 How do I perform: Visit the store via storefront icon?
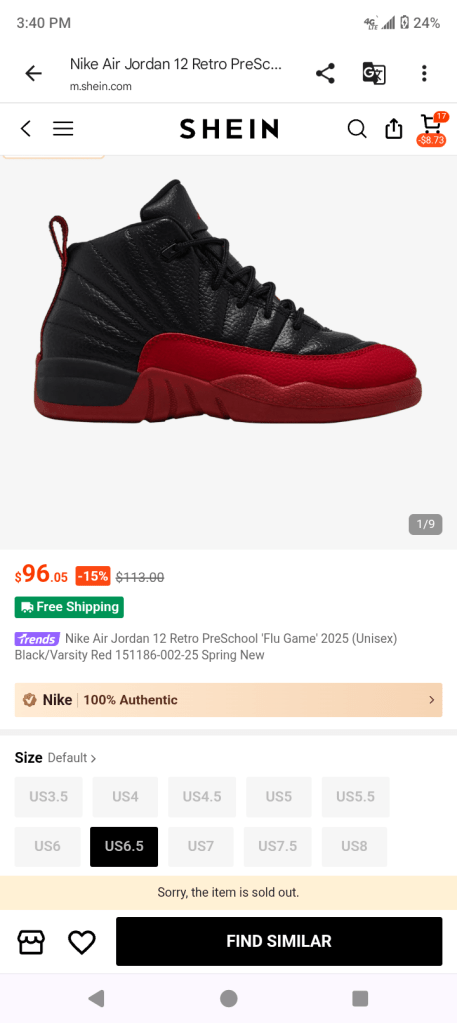coord(31,942)
